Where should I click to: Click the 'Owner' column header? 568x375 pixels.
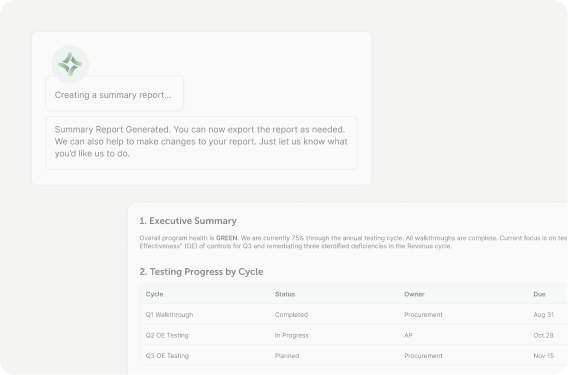coord(414,294)
